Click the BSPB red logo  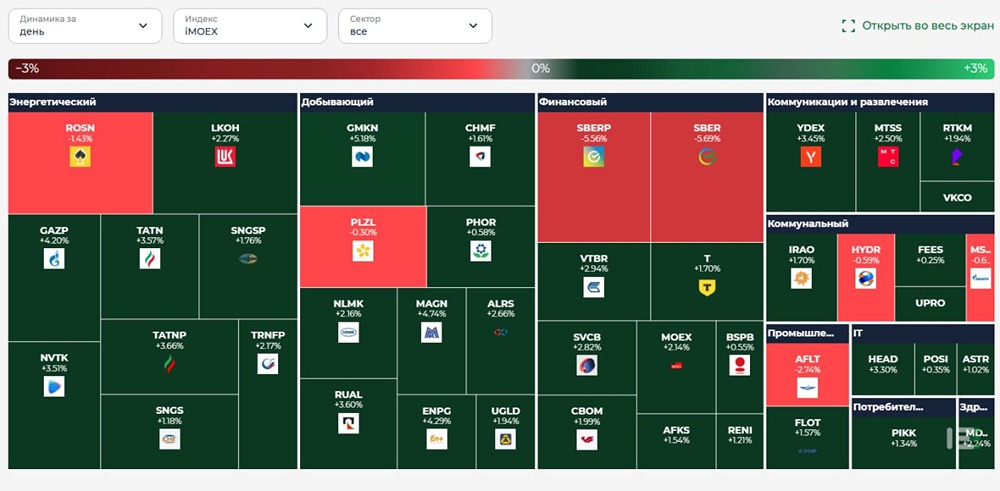click(x=740, y=365)
